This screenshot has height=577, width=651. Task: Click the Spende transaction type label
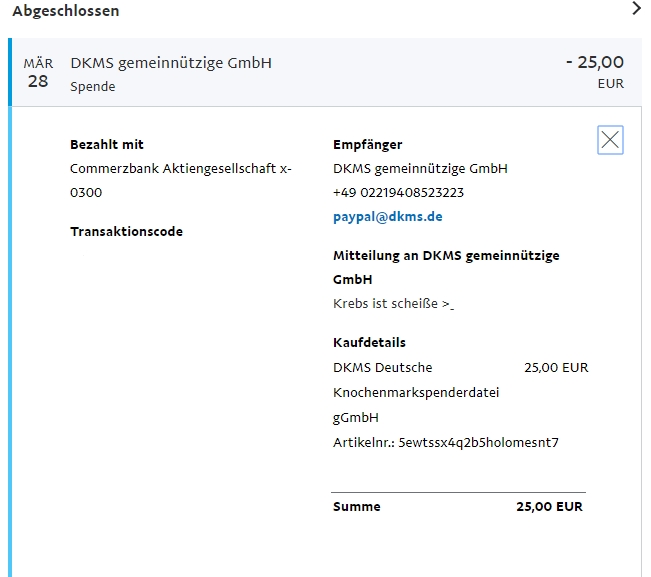pos(93,87)
